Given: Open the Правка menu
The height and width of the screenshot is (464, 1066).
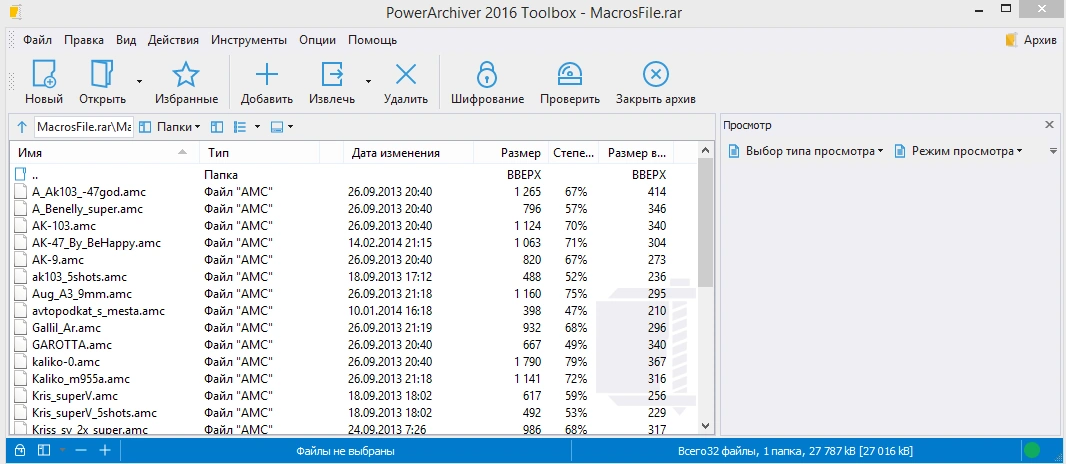Looking at the screenshot, I should coord(84,39).
